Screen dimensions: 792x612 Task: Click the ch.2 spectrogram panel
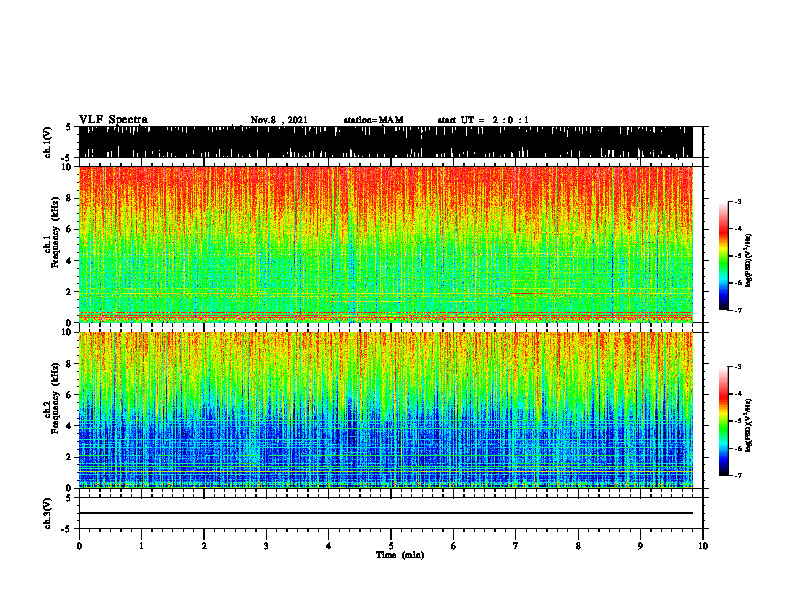(x=385, y=410)
